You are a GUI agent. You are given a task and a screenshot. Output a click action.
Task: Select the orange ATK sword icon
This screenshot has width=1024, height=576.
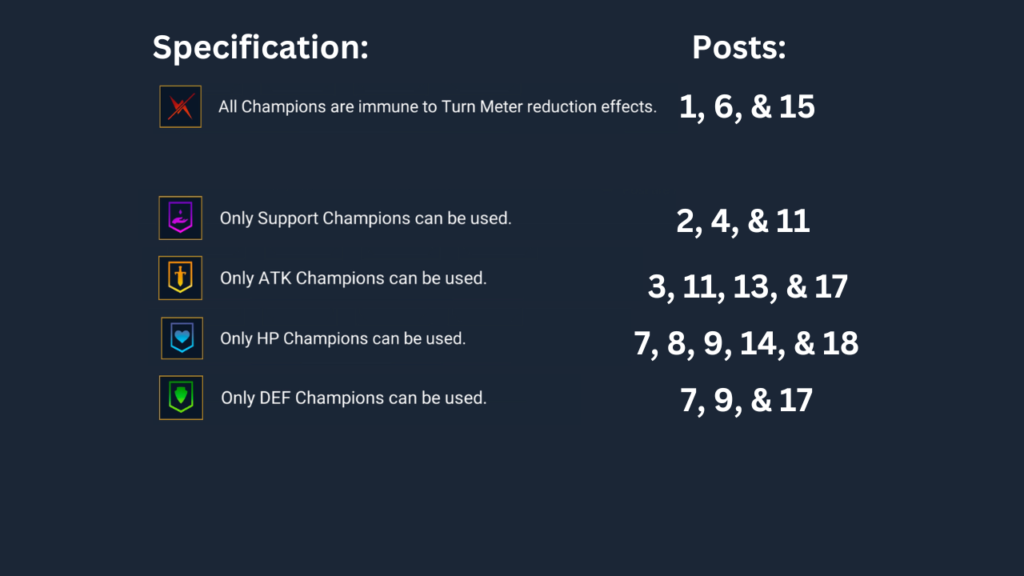pyautogui.click(x=181, y=278)
